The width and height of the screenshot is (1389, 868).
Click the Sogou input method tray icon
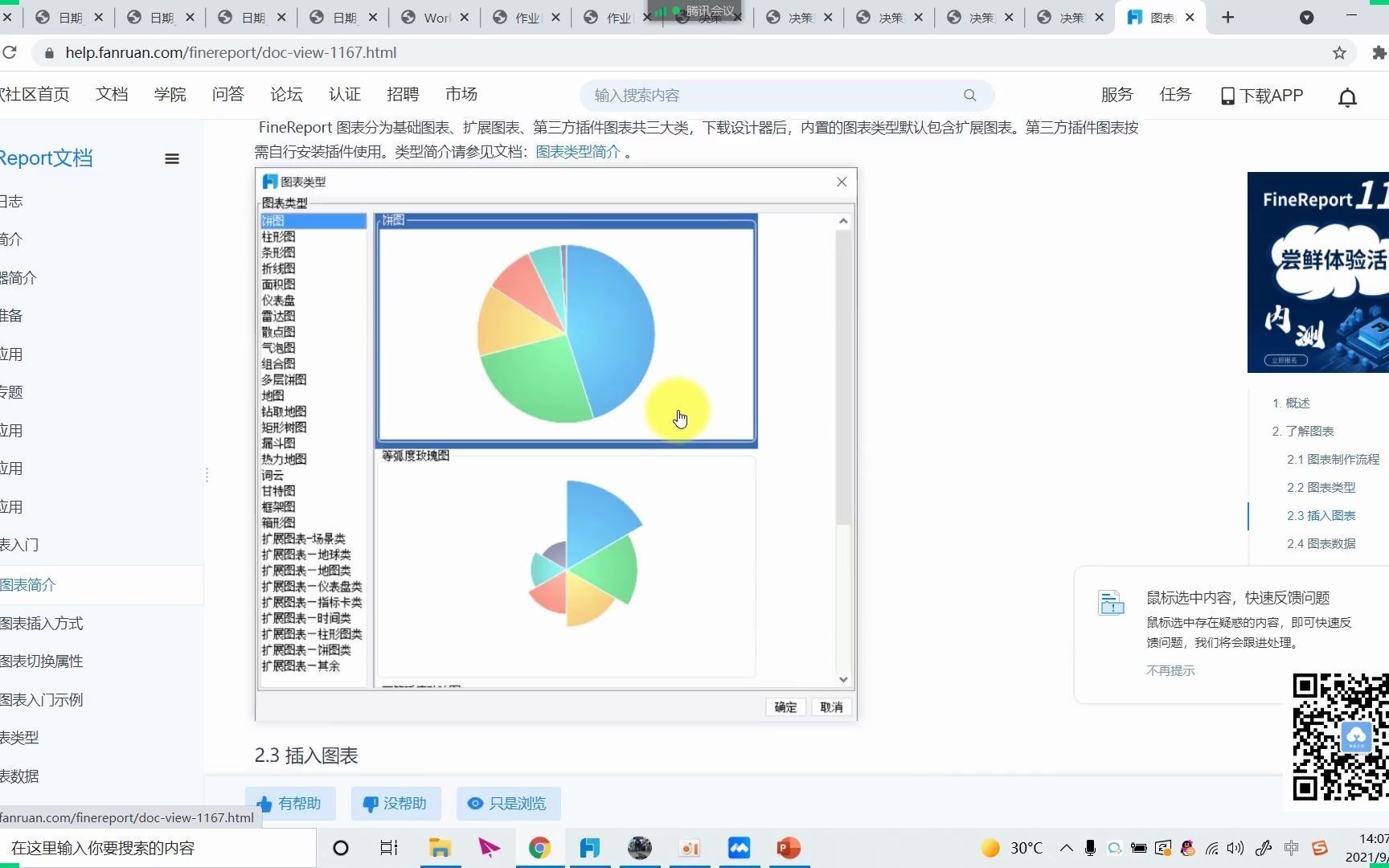pos(1320,848)
